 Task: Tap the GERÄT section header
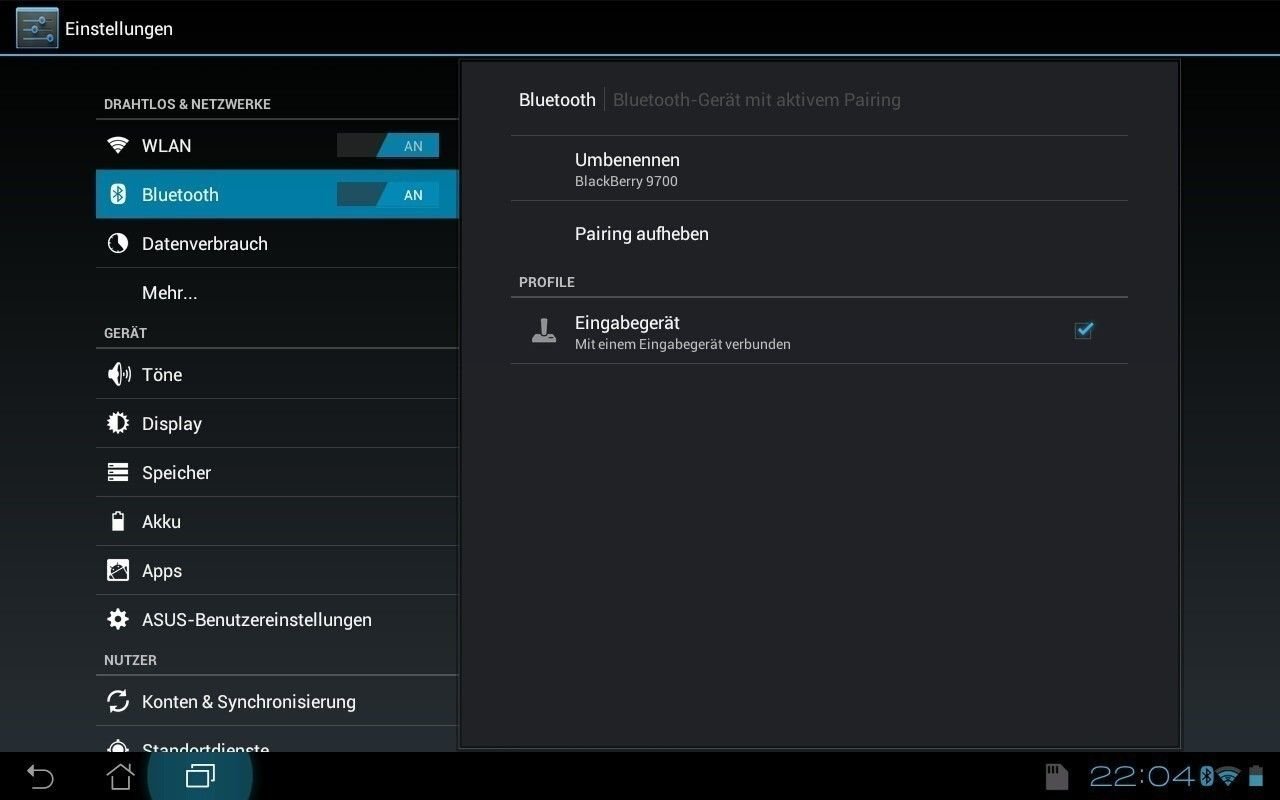point(125,333)
